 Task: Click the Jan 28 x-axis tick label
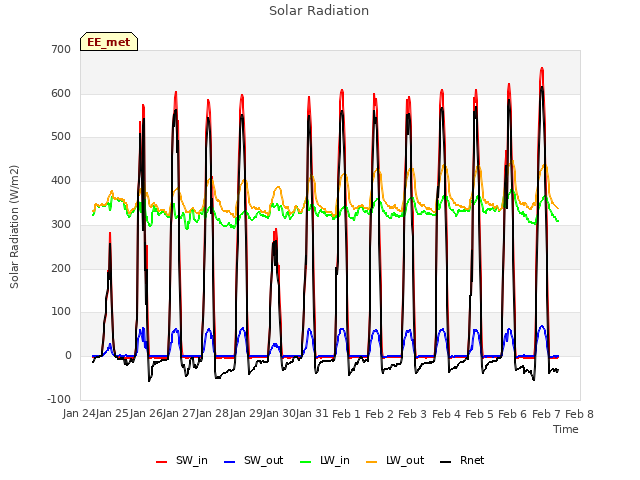tap(213, 414)
